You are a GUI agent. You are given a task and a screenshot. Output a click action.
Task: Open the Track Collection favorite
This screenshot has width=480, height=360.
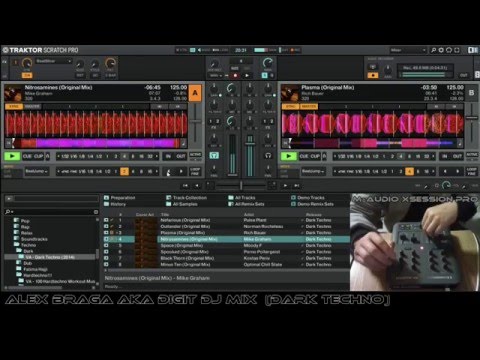coord(186,198)
